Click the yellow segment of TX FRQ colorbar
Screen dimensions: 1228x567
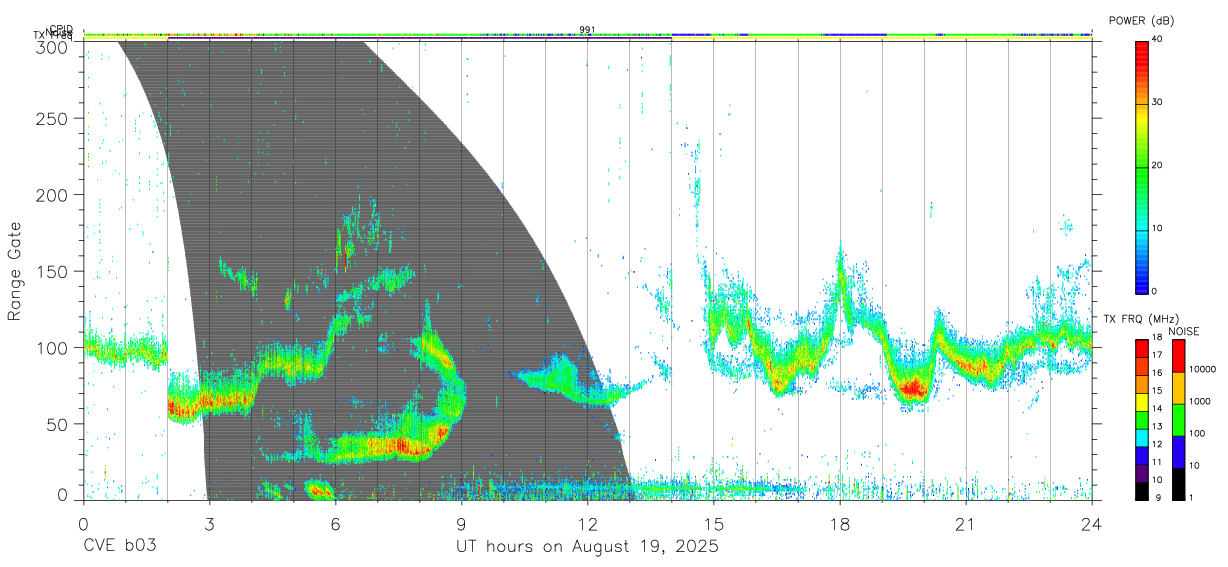coord(1141,401)
